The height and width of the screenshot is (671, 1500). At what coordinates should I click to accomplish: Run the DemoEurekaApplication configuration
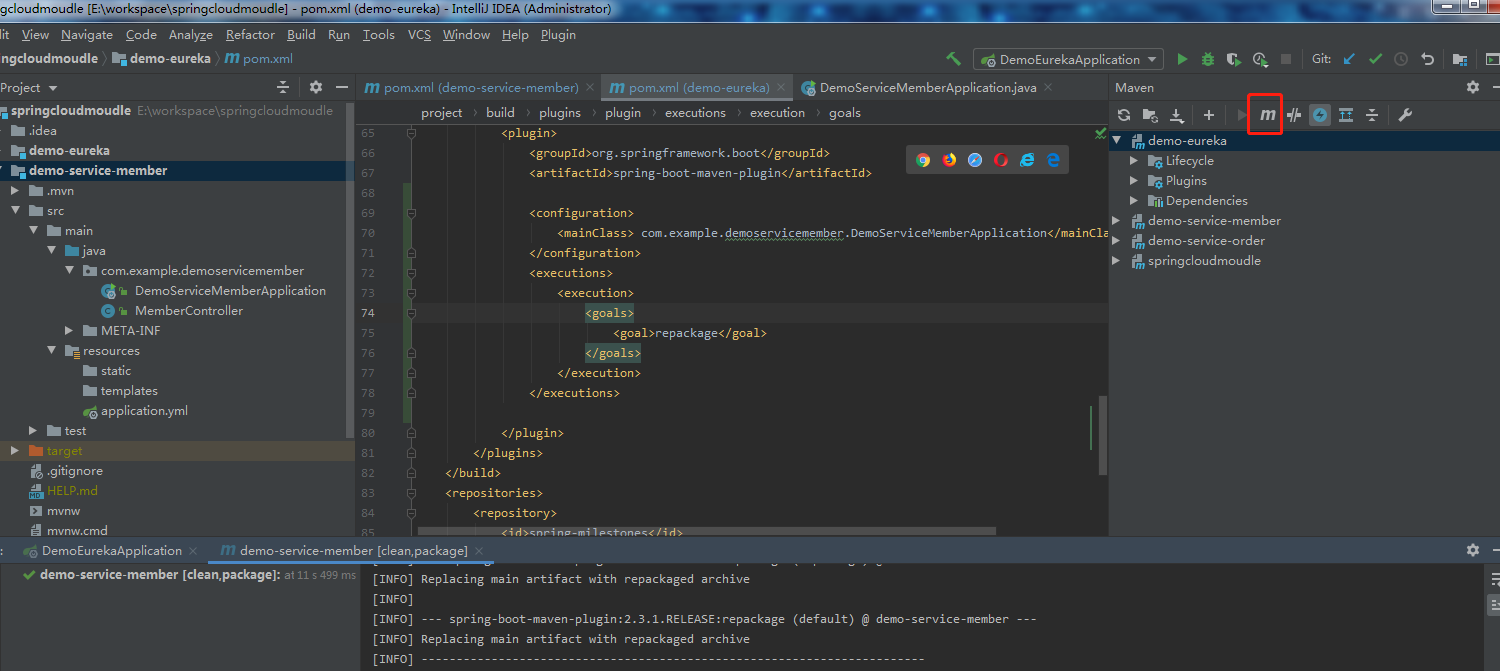pyautogui.click(x=1183, y=59)
